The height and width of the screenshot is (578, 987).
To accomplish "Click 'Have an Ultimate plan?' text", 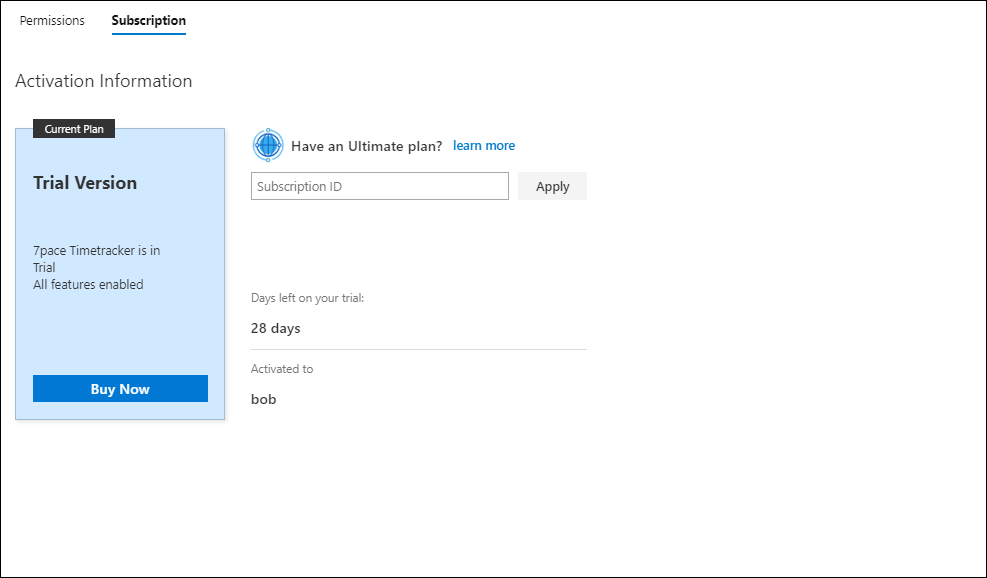I will click(x=367, y=146).
